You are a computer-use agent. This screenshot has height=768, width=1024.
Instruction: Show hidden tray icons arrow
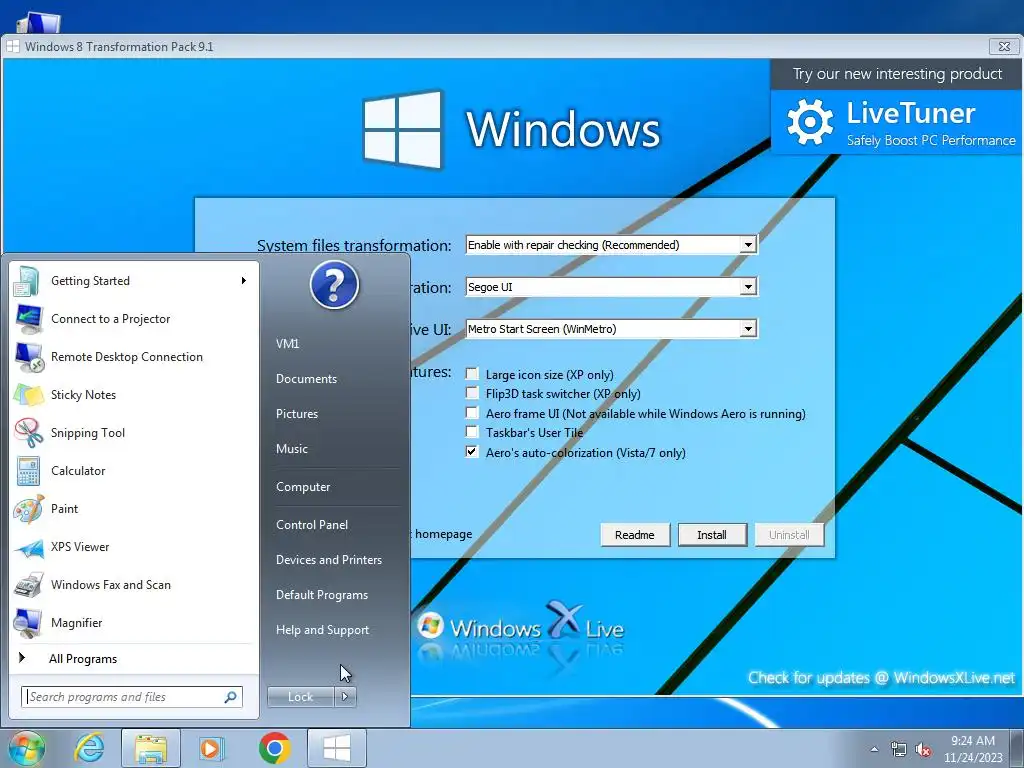874,750
